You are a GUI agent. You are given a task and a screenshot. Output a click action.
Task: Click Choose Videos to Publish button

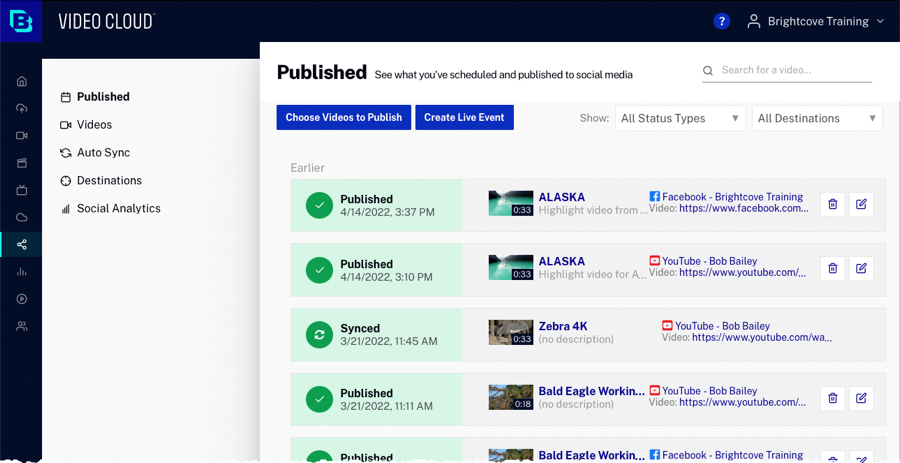point(343,117)
